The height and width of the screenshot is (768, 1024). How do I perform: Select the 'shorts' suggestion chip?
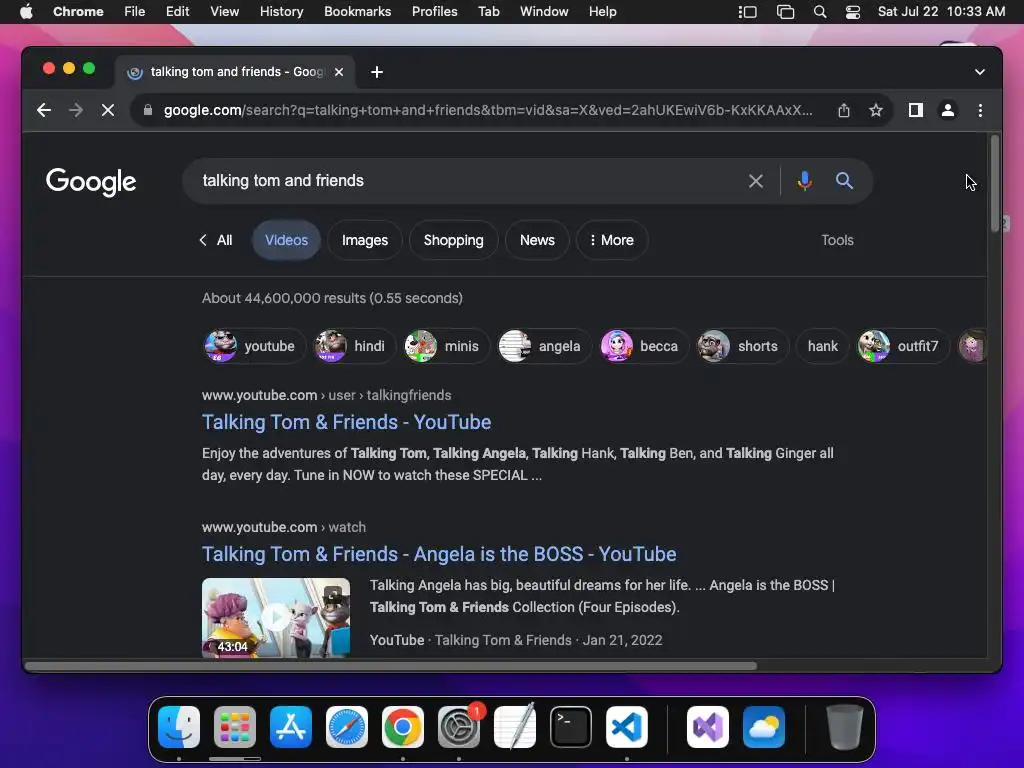743,346
